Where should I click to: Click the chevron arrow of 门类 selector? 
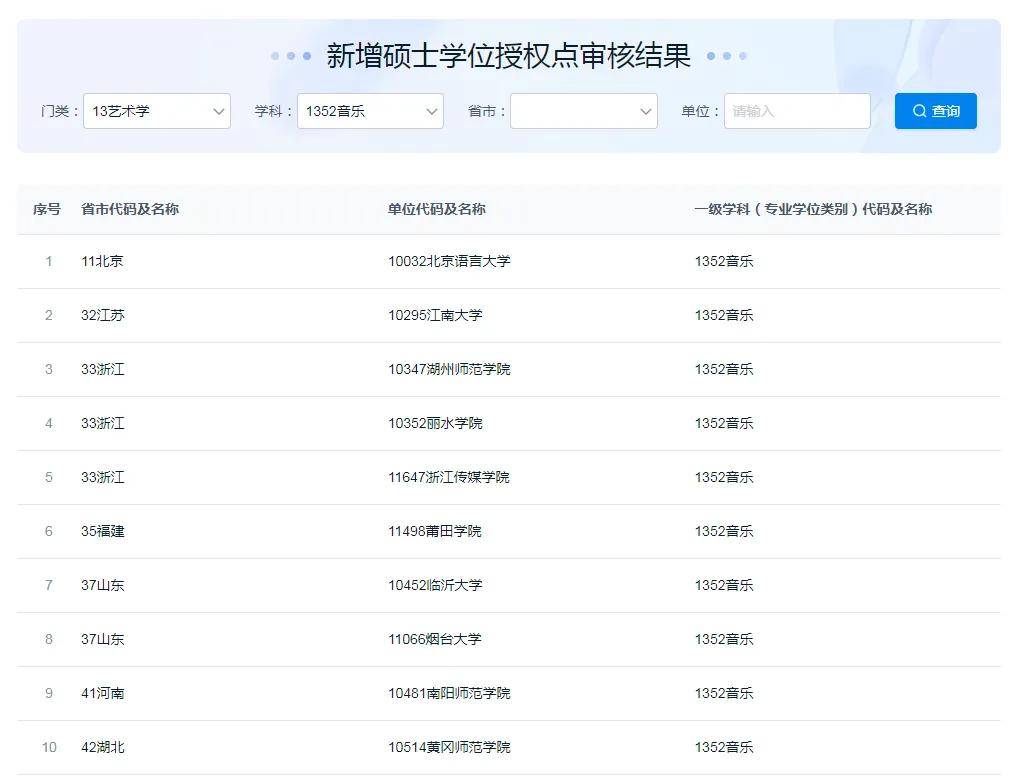pyautogui.click(x=219, y=111)
